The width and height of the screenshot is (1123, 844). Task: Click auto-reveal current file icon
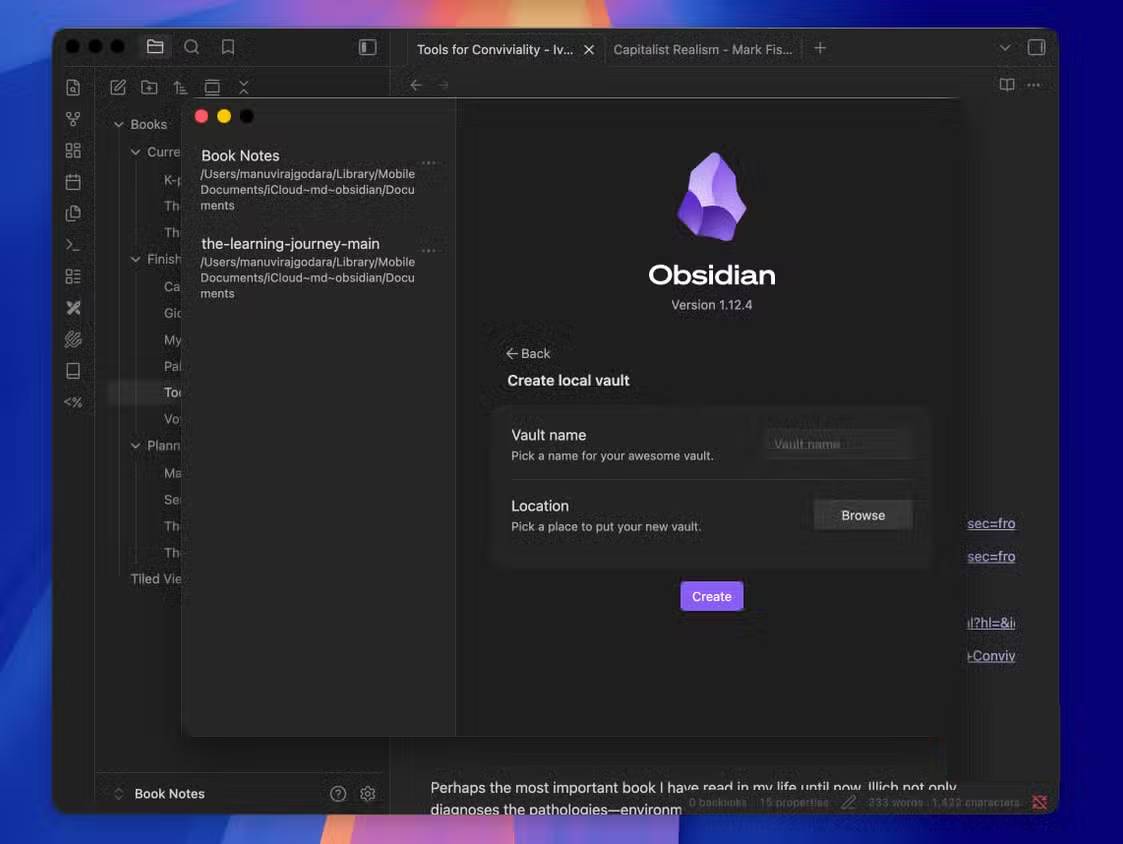212,87
